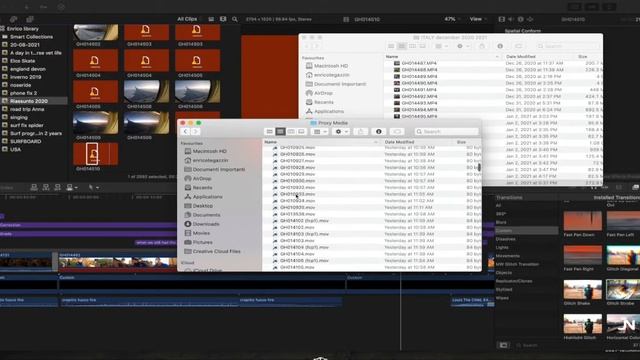Viewport: 640px width, 360px height.
Task: Click timeline clip GH014481 filmstrip
Action: pyautogui.click(x=118, y=262)
